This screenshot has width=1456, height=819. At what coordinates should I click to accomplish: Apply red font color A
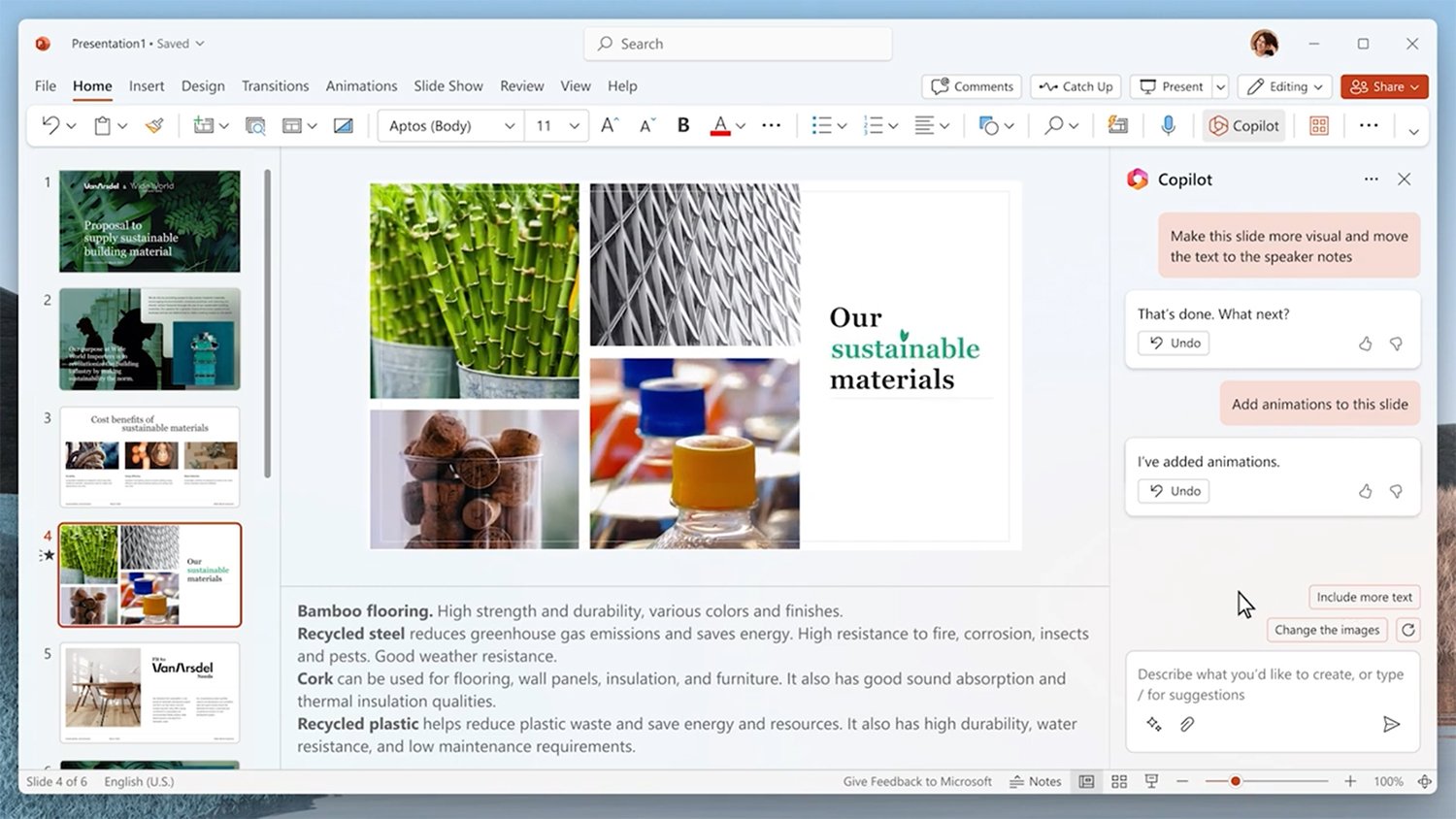(x=720, y=125)
